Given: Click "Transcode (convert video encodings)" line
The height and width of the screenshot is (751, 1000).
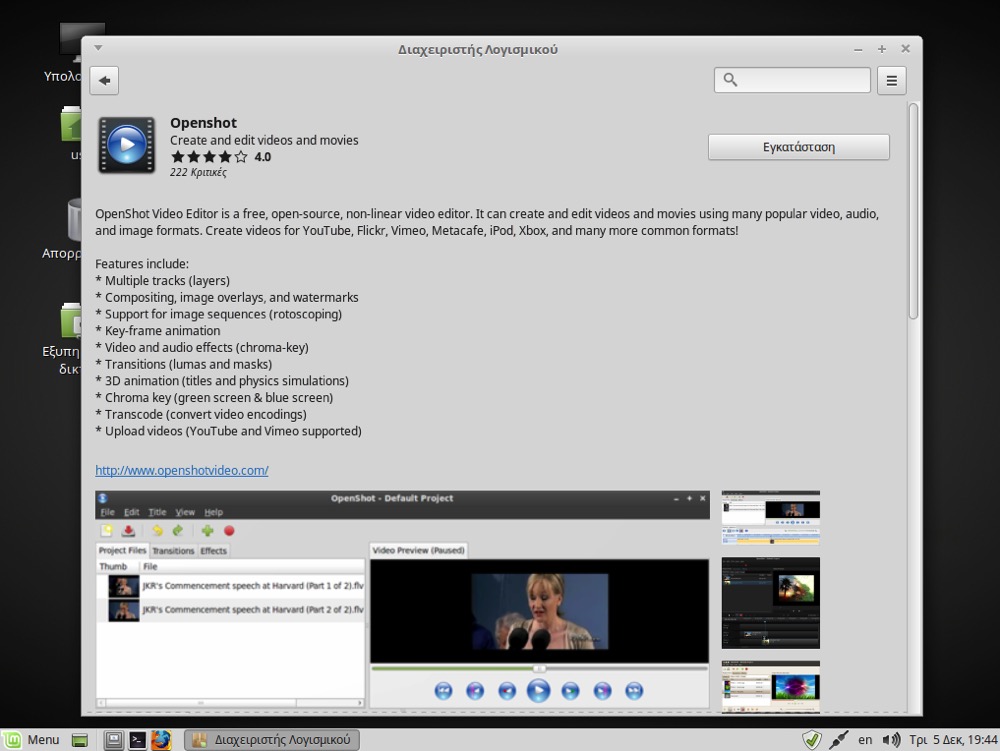Looking at the screenshot, I should click(x=201, y=414).
